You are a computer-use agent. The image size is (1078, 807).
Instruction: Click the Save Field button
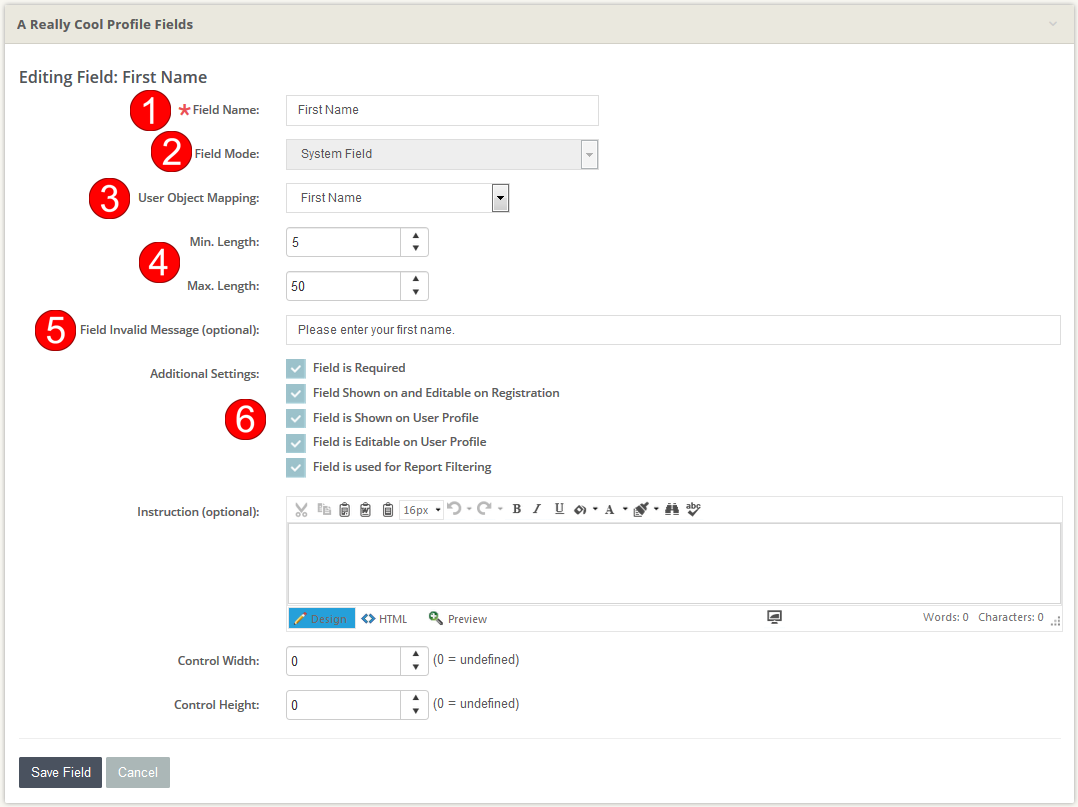(x=59, y=772)
